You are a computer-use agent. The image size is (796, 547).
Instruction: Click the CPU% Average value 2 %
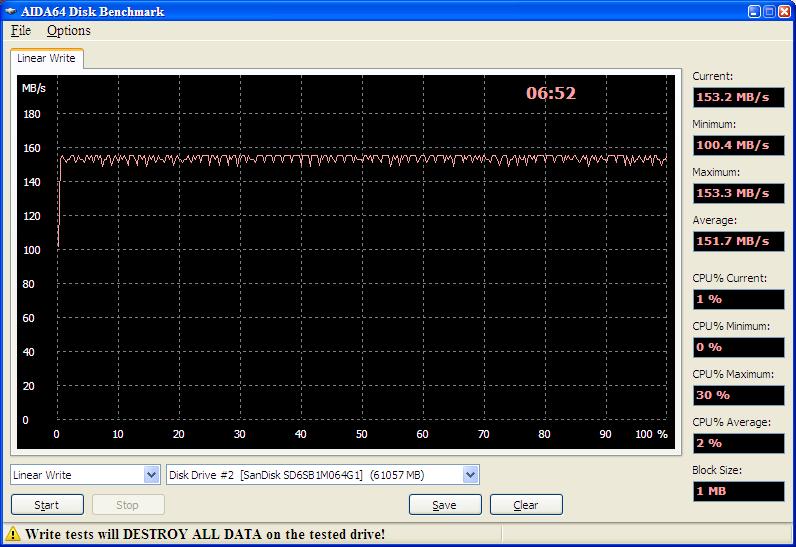tap(739, 443)
